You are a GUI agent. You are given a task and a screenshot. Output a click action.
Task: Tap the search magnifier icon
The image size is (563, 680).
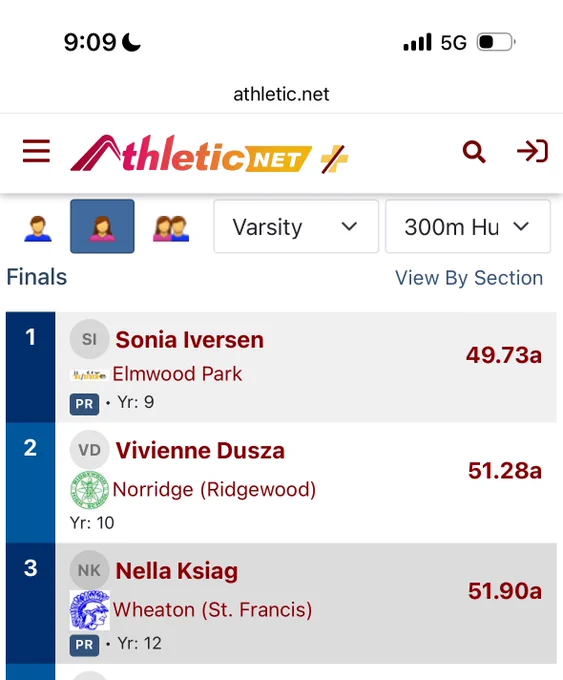click(x=474, y=152)
